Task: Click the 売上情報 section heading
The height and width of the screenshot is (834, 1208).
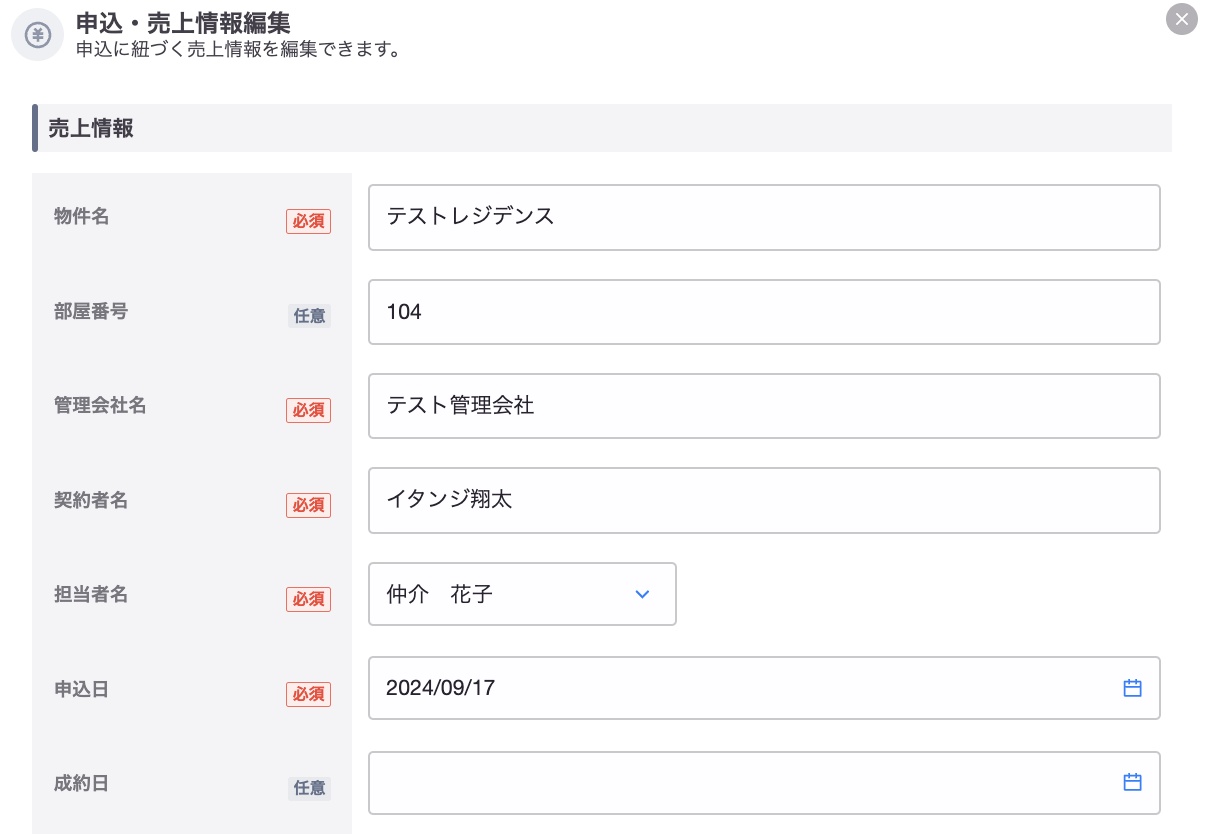Action: (x=91, y=128)
